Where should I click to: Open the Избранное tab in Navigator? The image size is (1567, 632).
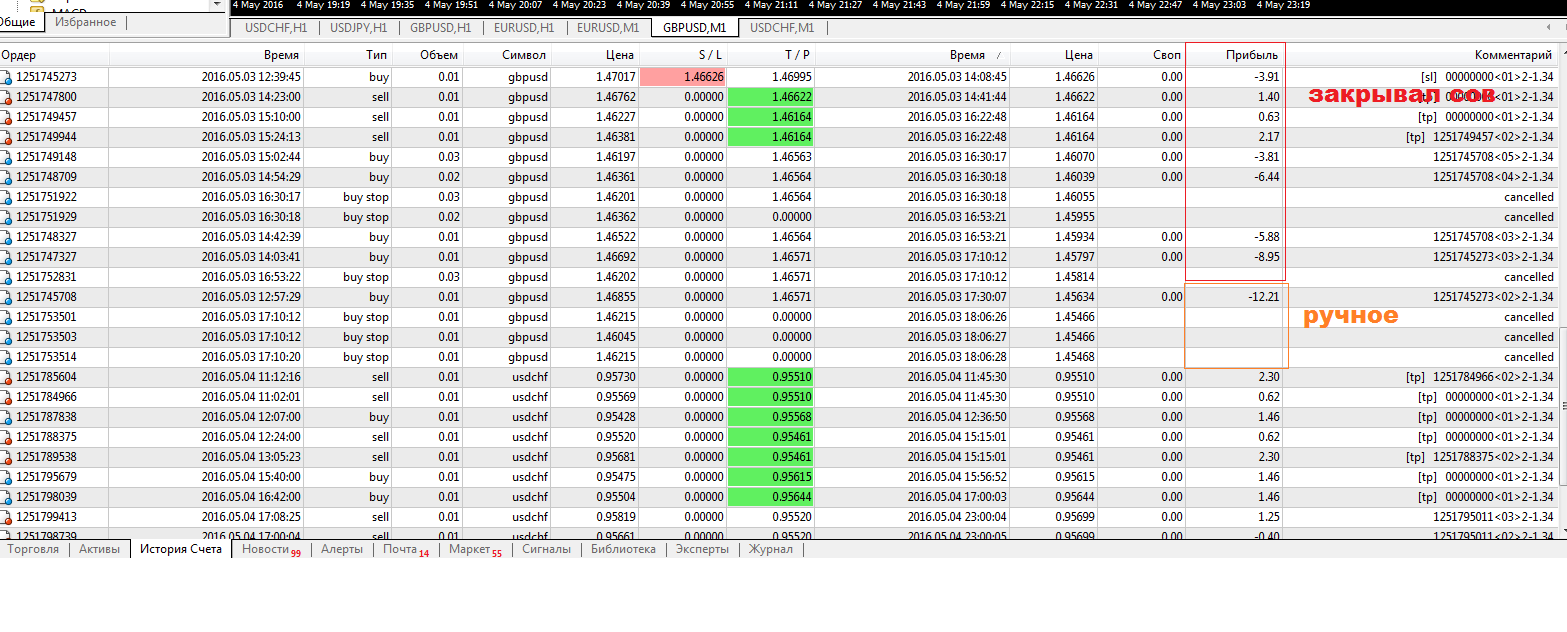coord(85,22)
